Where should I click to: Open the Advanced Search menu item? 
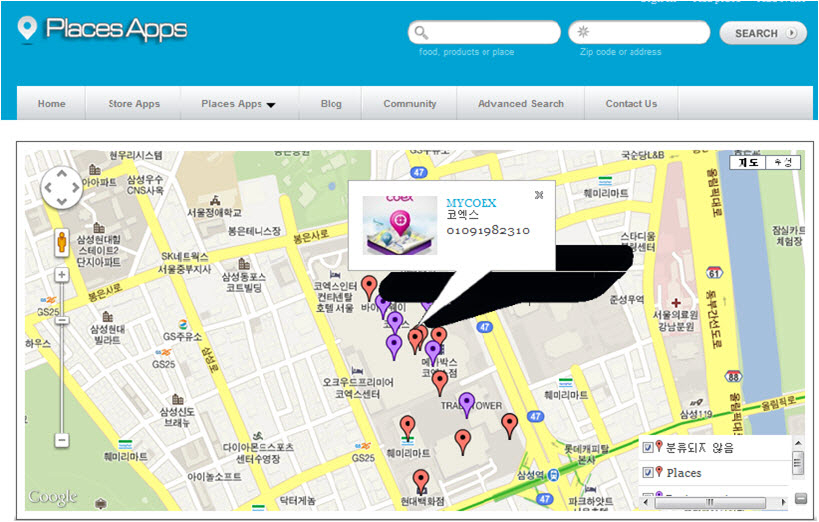tap(521, 103)
